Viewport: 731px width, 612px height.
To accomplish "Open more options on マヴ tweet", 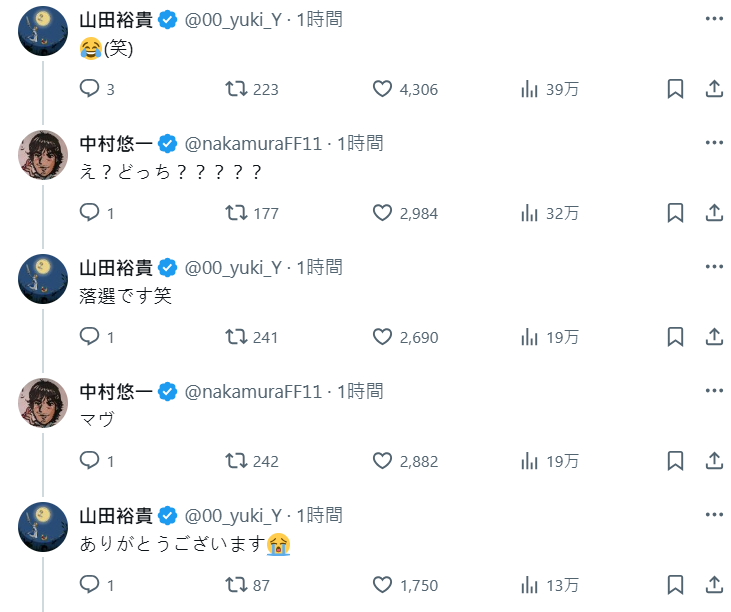I will point(714,391).
